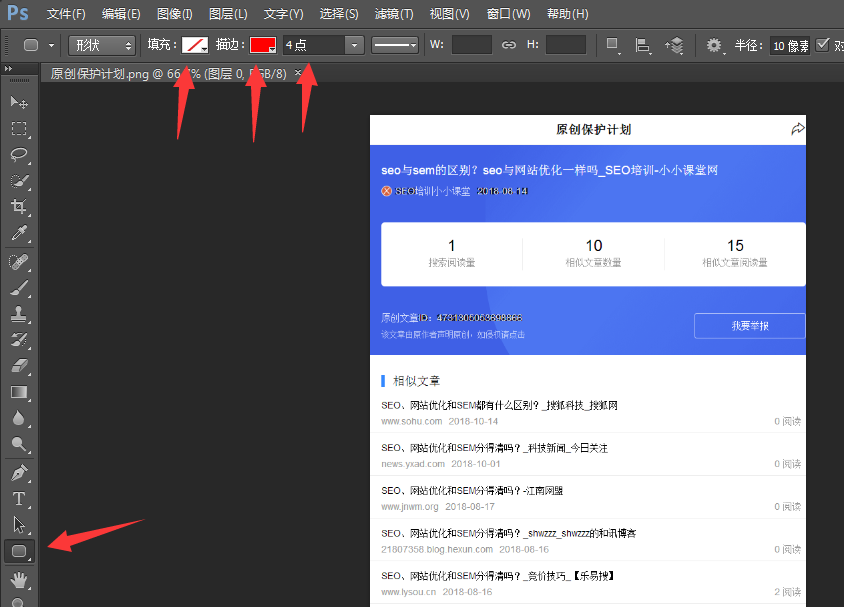Screen dimensions: 844x607
Task: Click the link width and height icon
Action: (x=509, y=45)
